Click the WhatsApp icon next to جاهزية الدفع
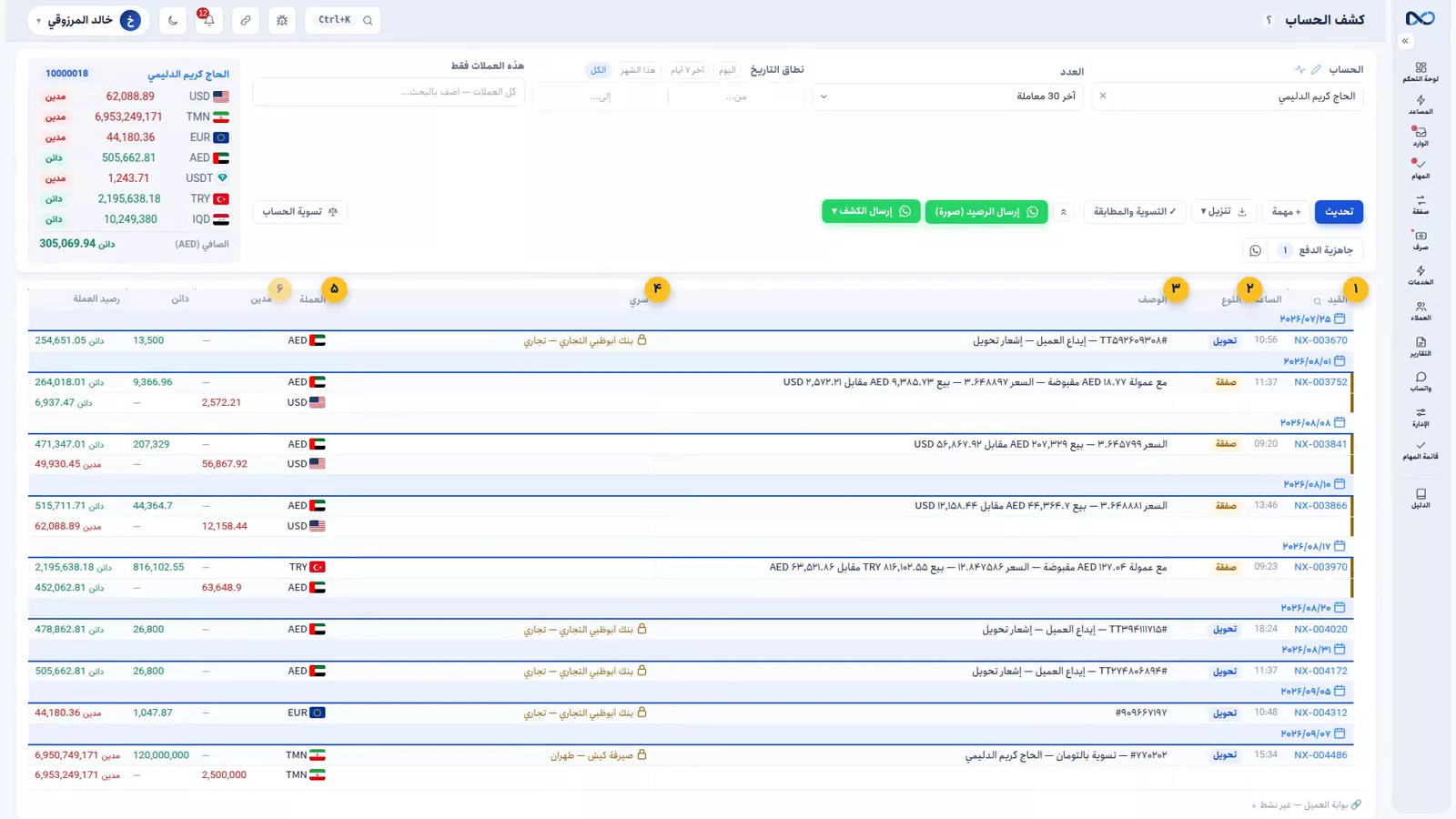 coord(1256,250)
